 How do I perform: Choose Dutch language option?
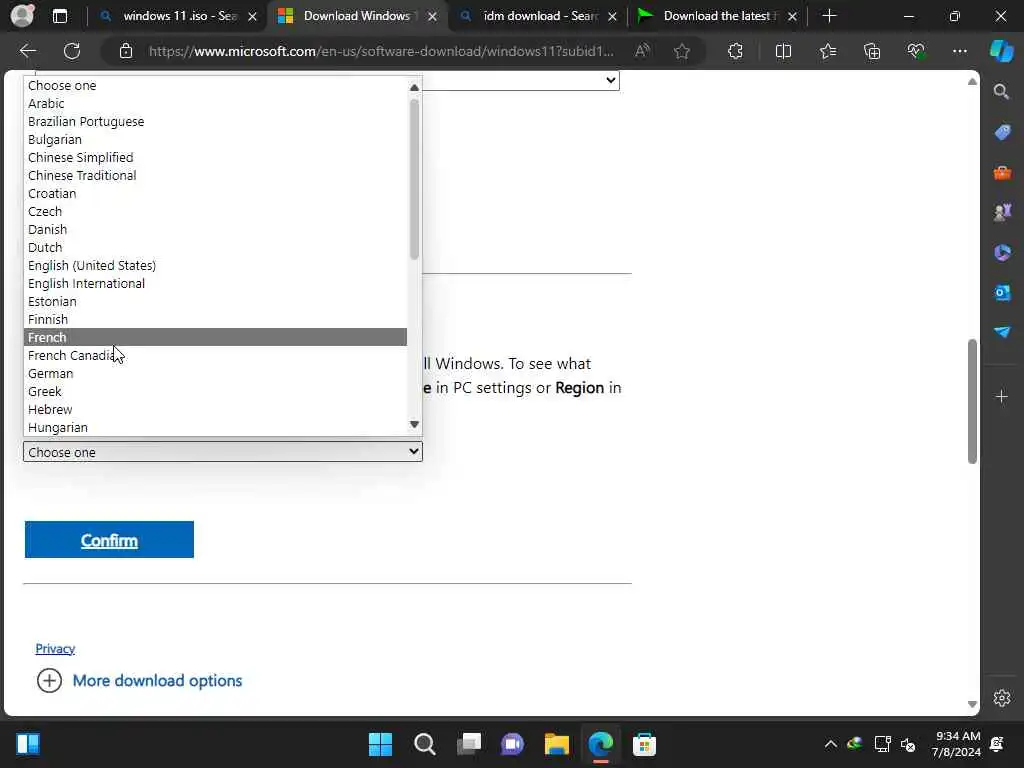216,247
